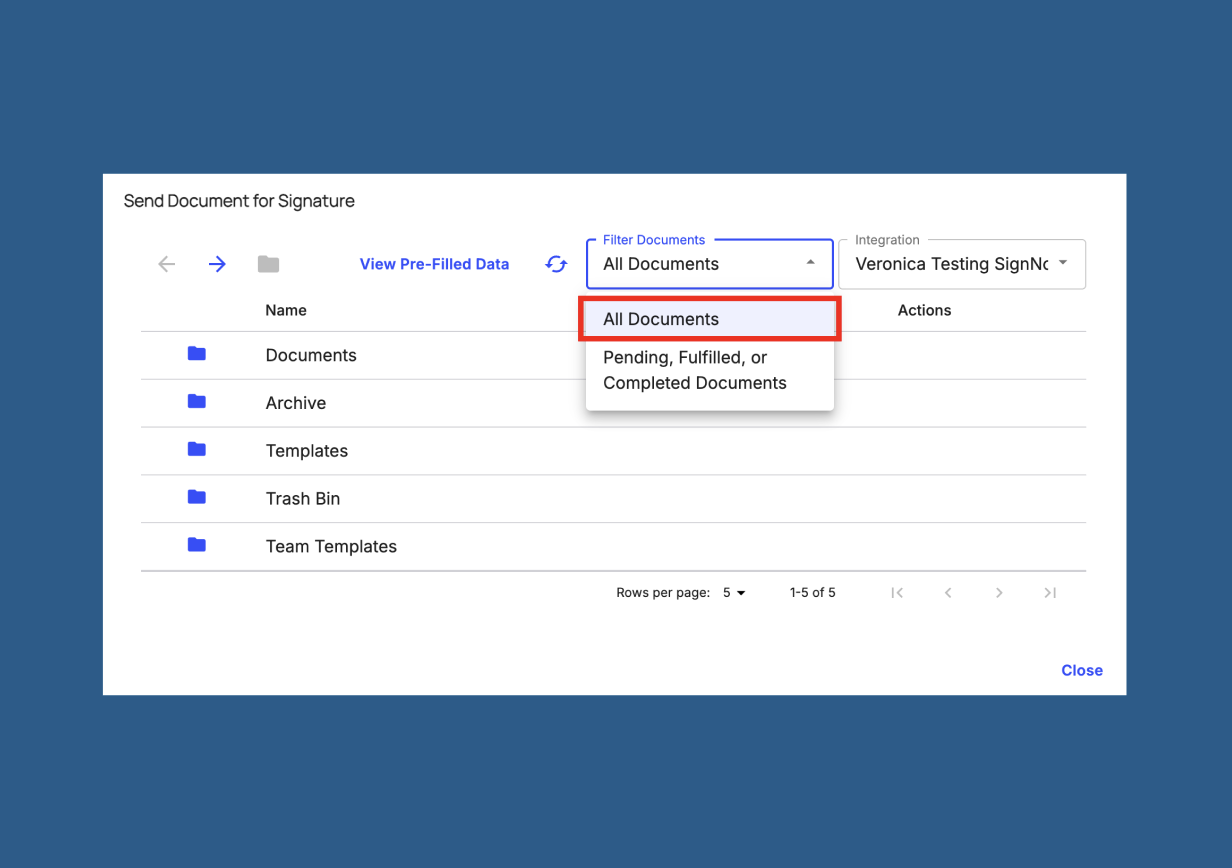The height and width of the screenshot is (868, 1232).
Task: Open the Templates folder icon
Action: tap(197, 450)
